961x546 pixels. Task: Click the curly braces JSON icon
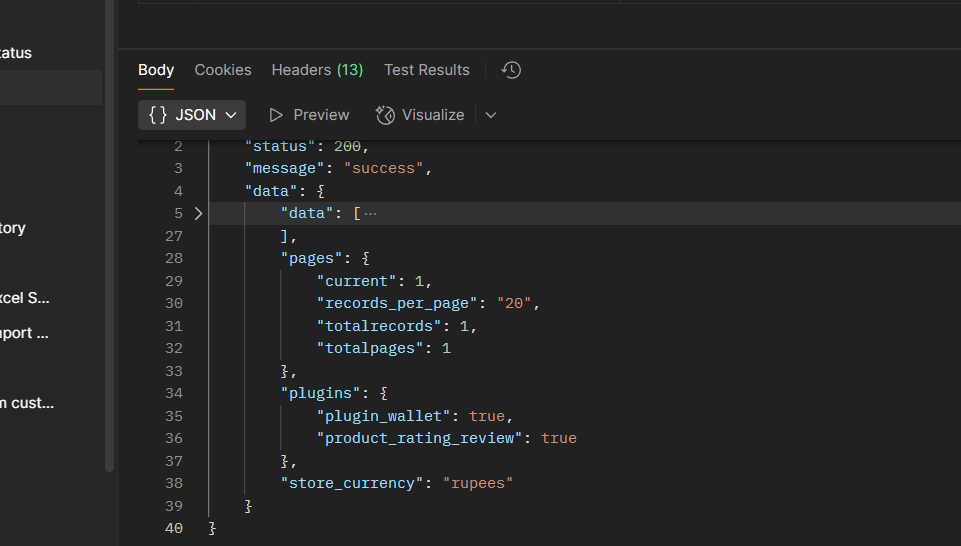[x=158, y=115]
